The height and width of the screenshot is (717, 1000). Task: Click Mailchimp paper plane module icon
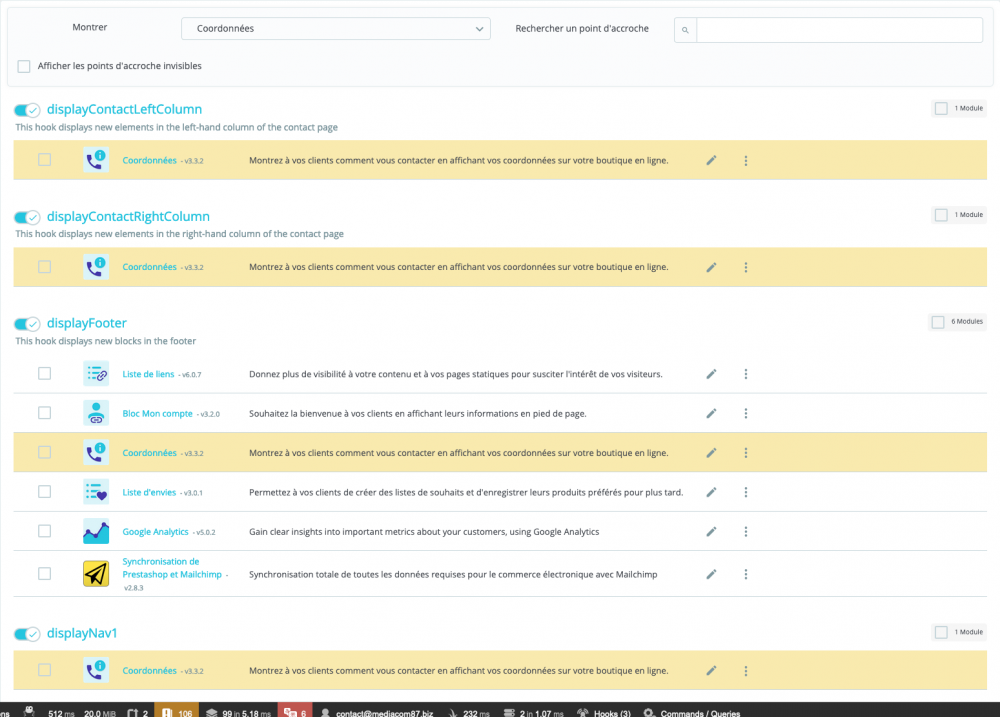96,573
